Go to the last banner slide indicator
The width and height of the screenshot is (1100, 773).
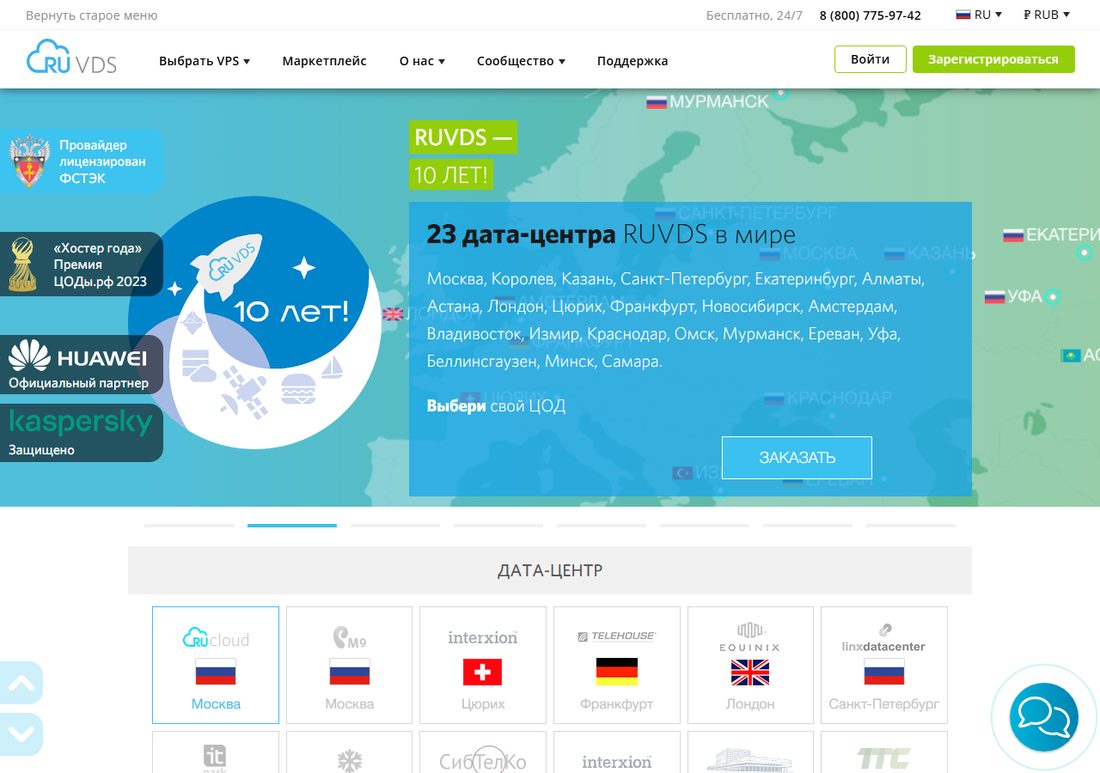click(911, 525)
